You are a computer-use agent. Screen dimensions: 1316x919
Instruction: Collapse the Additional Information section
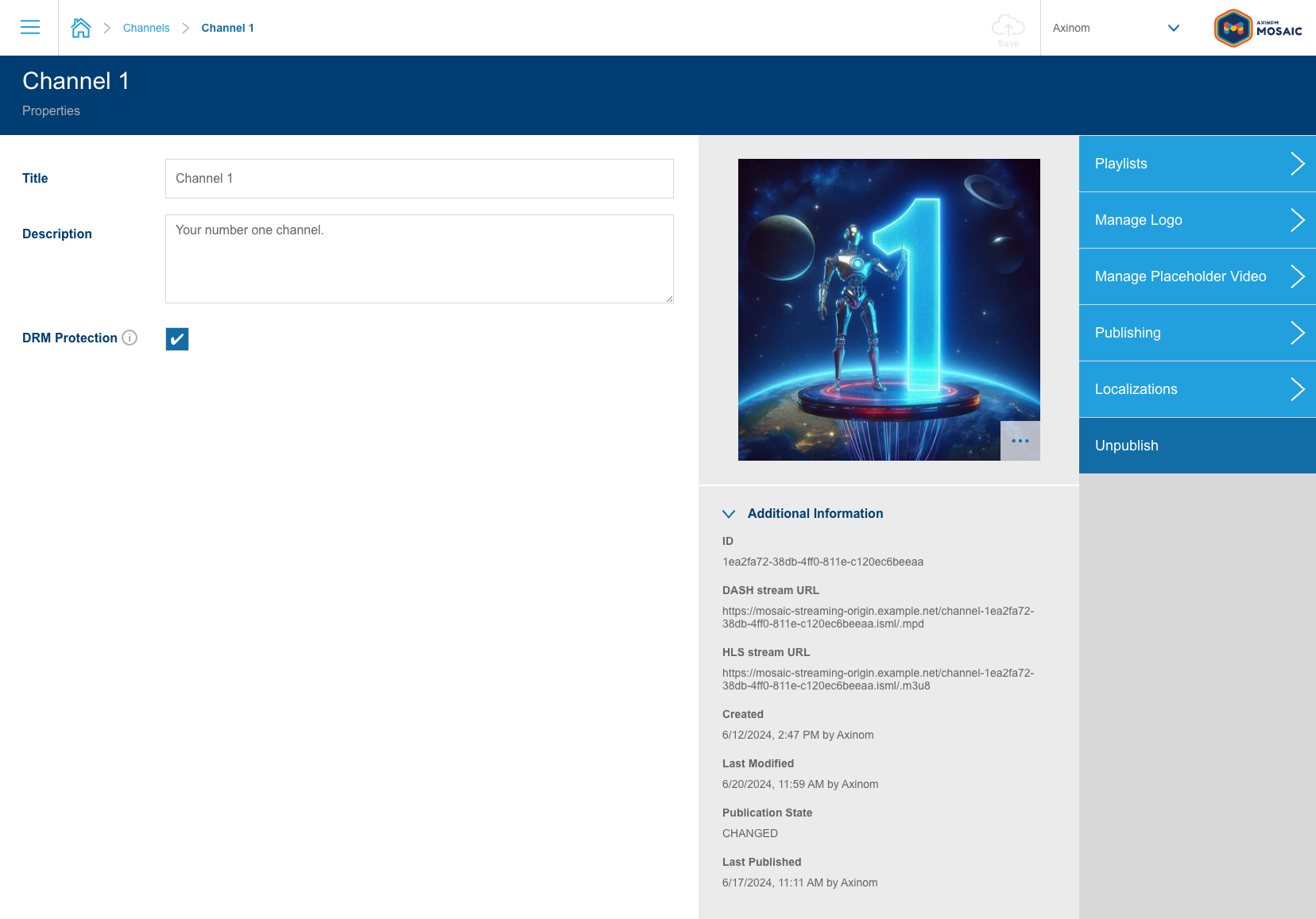click(729, 514)
